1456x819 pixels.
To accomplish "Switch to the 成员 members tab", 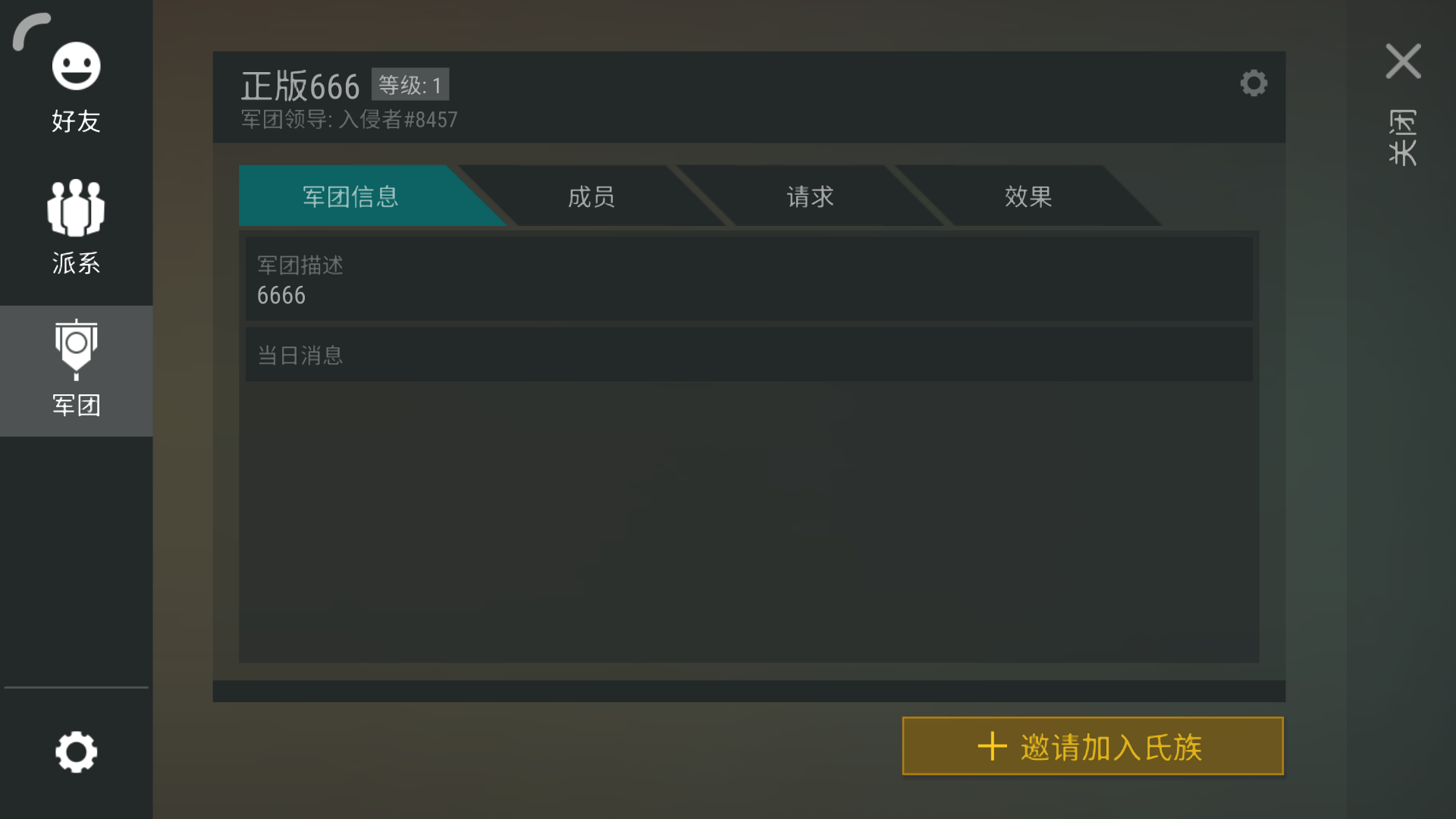I will (591, 196).
